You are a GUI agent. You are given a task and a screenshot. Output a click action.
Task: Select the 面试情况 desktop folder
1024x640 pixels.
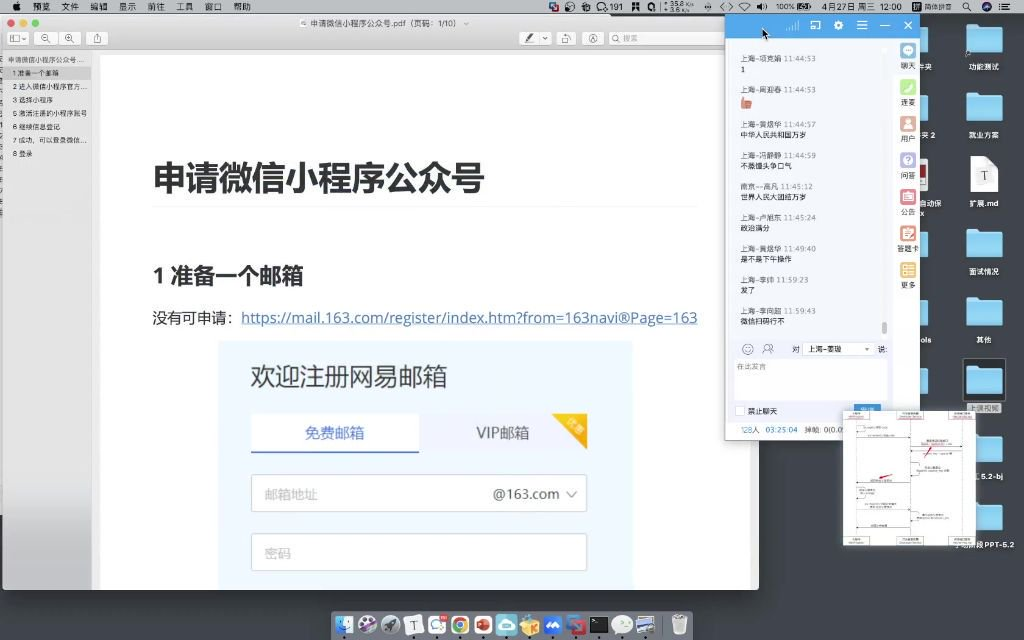984,251
